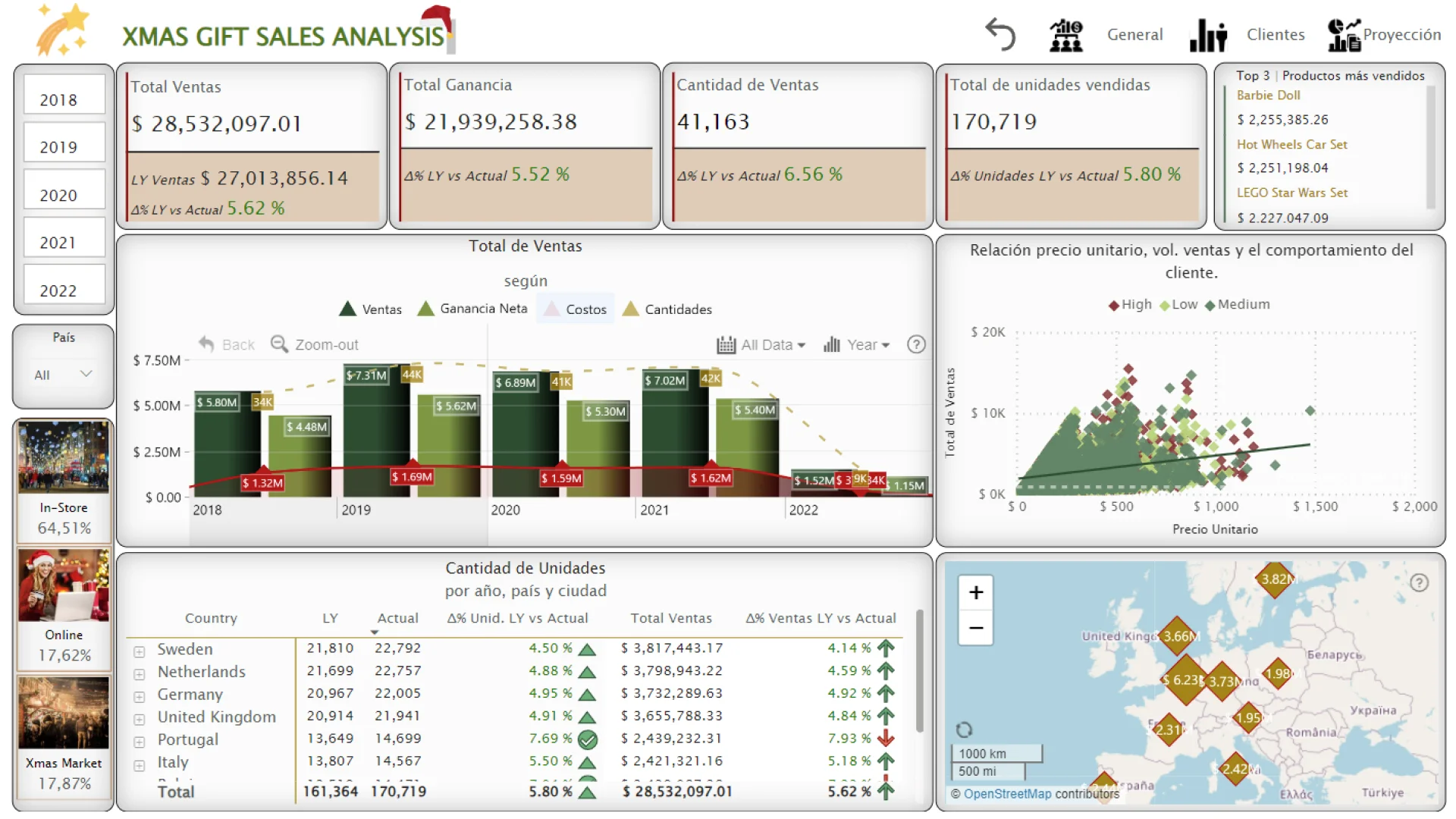Click the 2019 Ventas dark green bar
1456x819 pixels.
376,430
